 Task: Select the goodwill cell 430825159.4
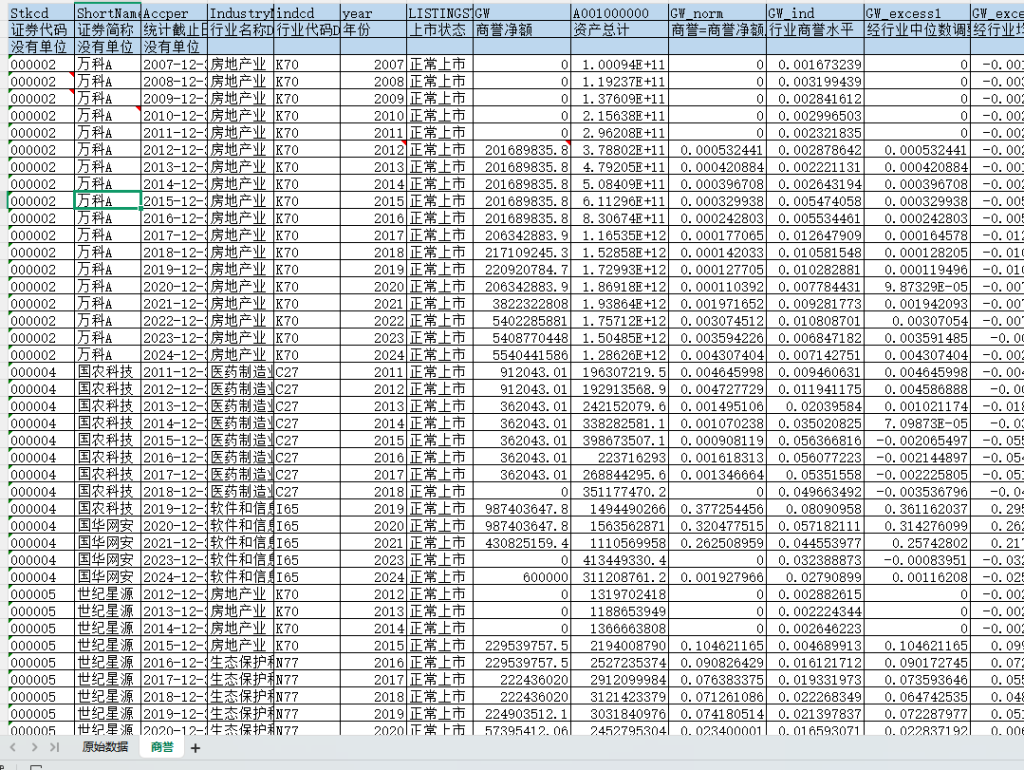(x=522, y=543)
